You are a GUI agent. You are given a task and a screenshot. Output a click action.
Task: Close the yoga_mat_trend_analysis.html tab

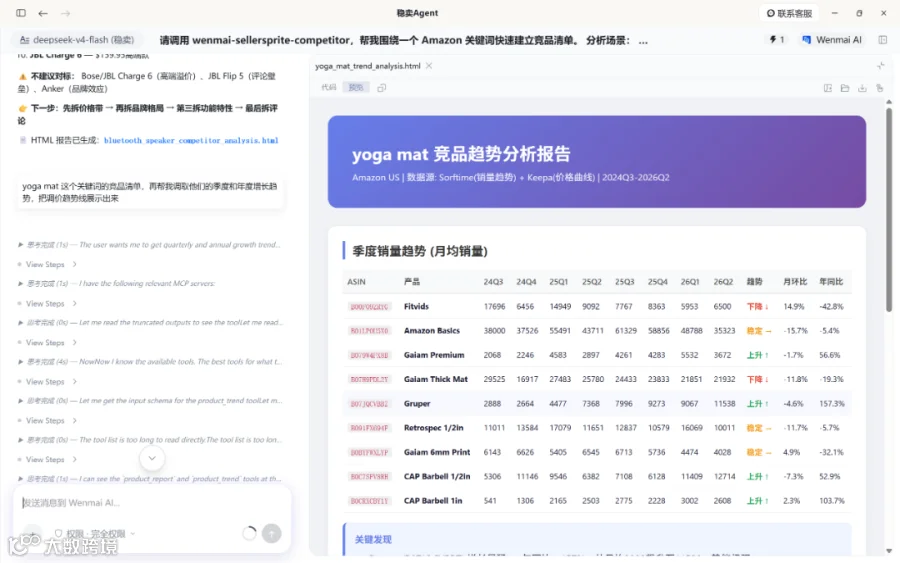429,66
